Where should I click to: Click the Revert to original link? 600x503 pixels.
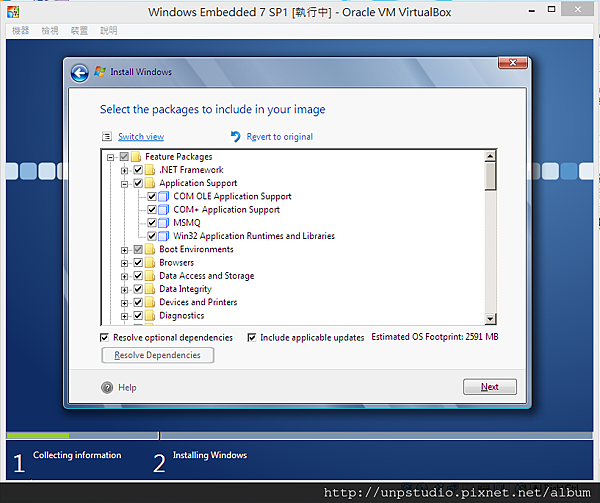click(280, 137)
